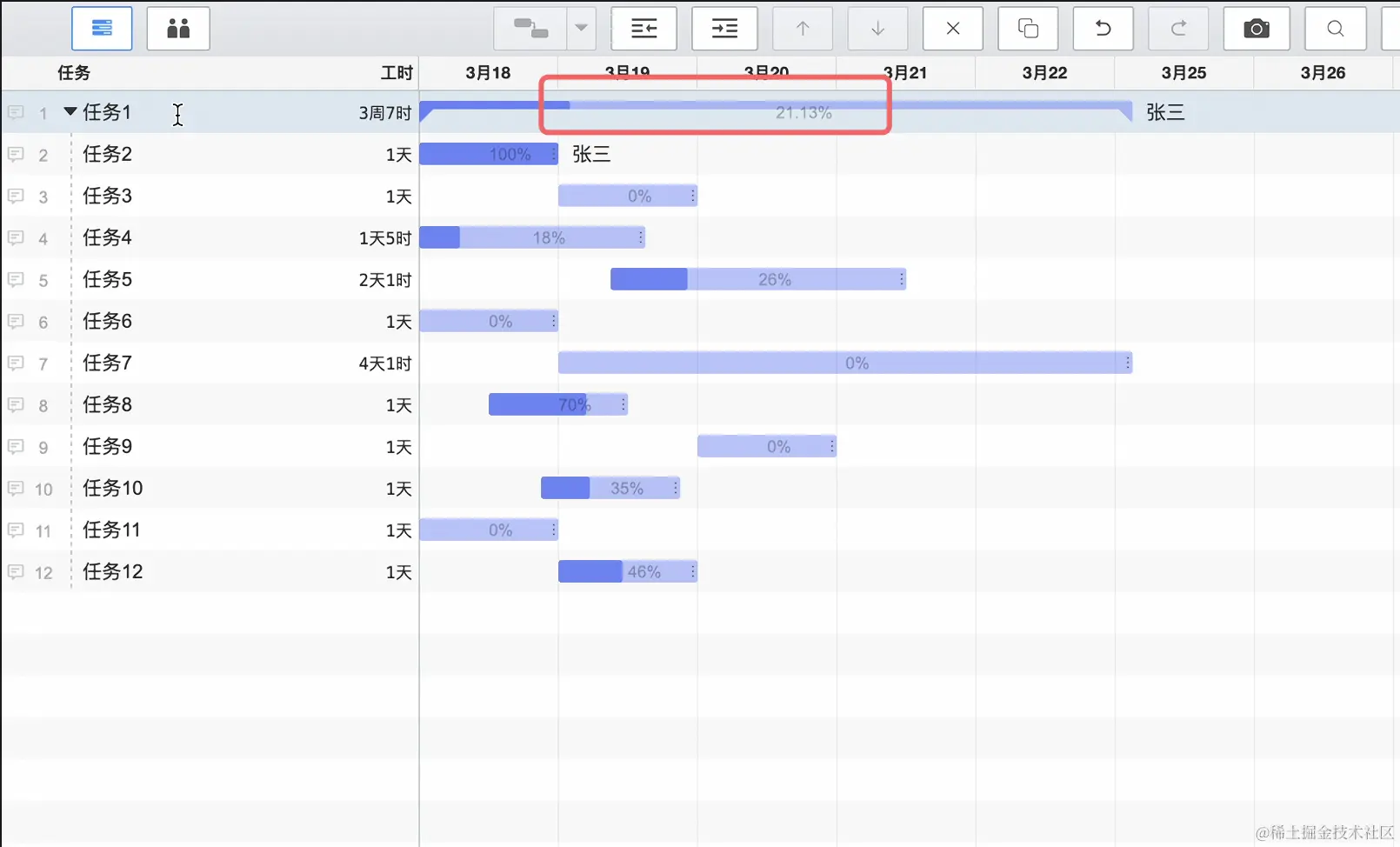
Task: Click the 任务11 Gantt bar
Action: (x=489, y=530)
